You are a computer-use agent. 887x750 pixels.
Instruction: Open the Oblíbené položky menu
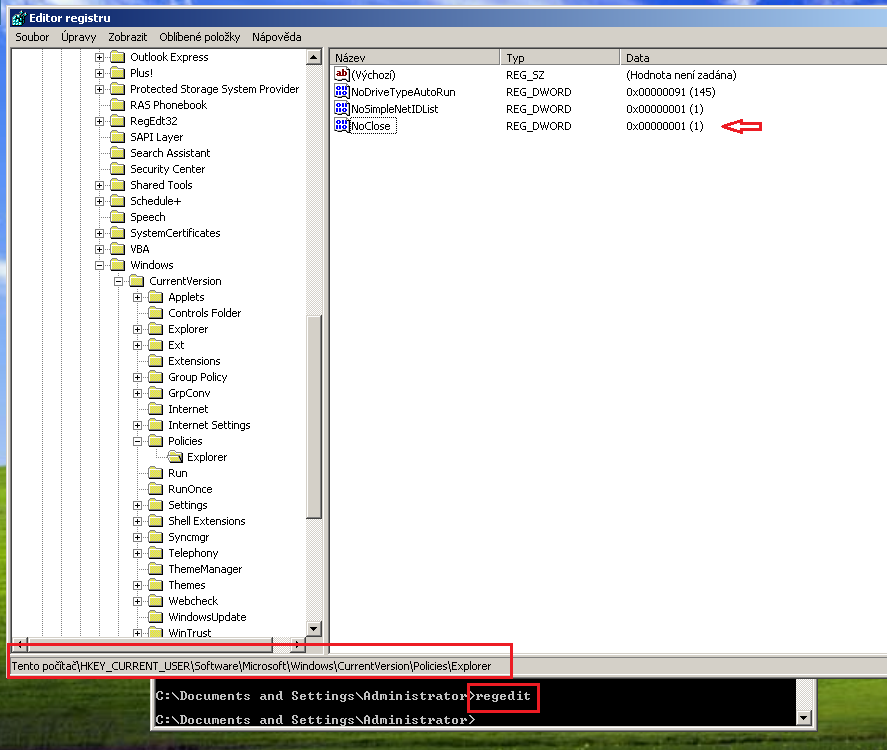click(200, 37)
